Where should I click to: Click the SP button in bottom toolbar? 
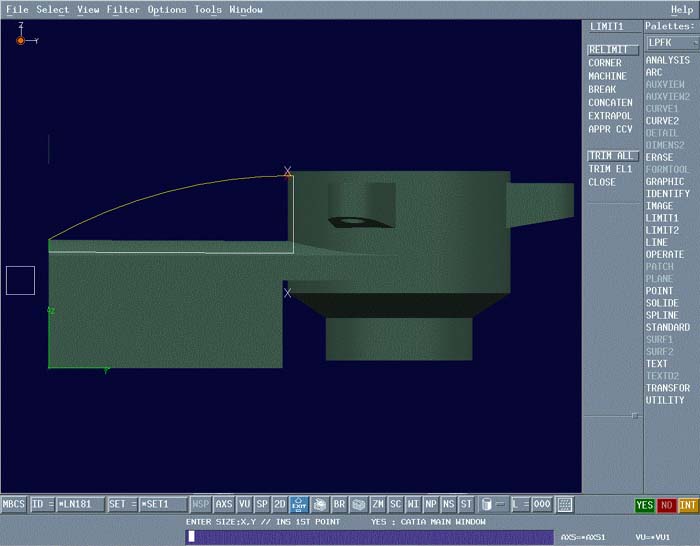tap(262, 505)
